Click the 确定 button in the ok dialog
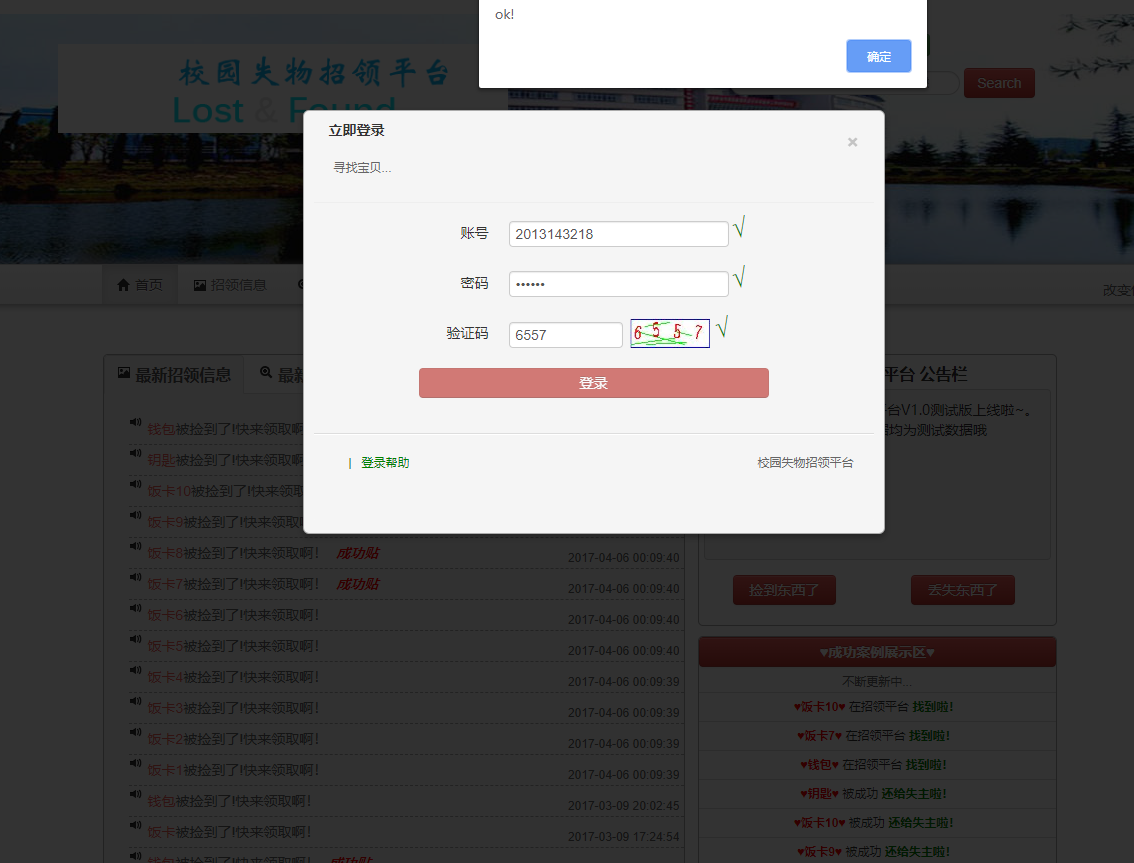The height and width of the screenshot is (863, 1134). (878, 56)
